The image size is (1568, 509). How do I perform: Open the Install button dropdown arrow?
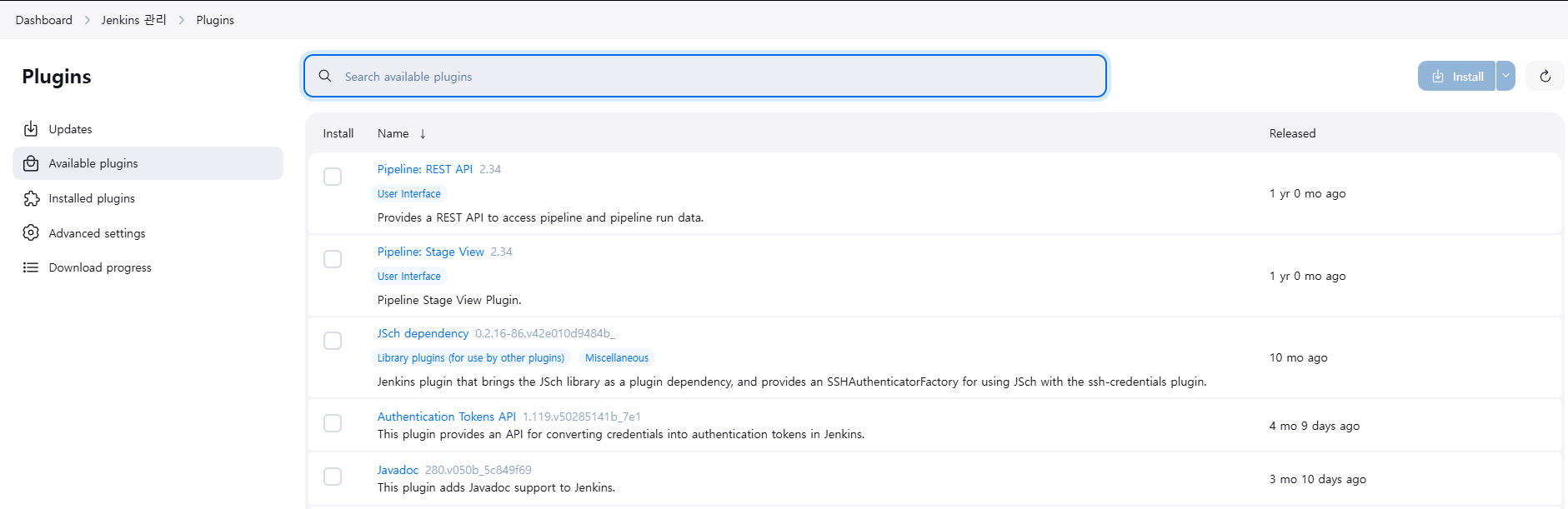1505,76
